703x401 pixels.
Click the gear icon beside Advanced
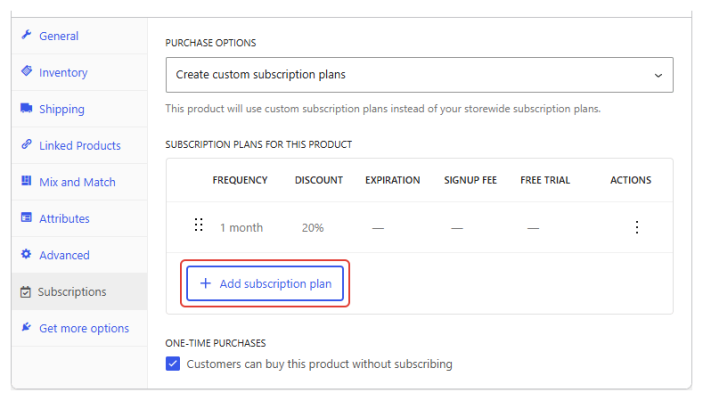[x=26, y=254]
